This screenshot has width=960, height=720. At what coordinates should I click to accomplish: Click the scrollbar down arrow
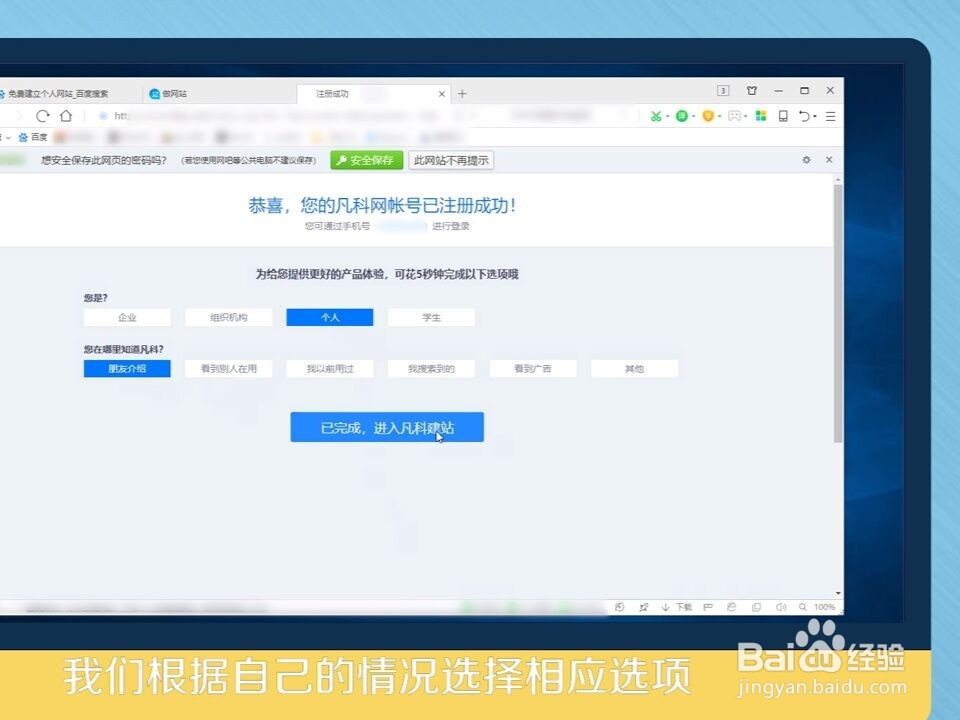coord(838,593)
